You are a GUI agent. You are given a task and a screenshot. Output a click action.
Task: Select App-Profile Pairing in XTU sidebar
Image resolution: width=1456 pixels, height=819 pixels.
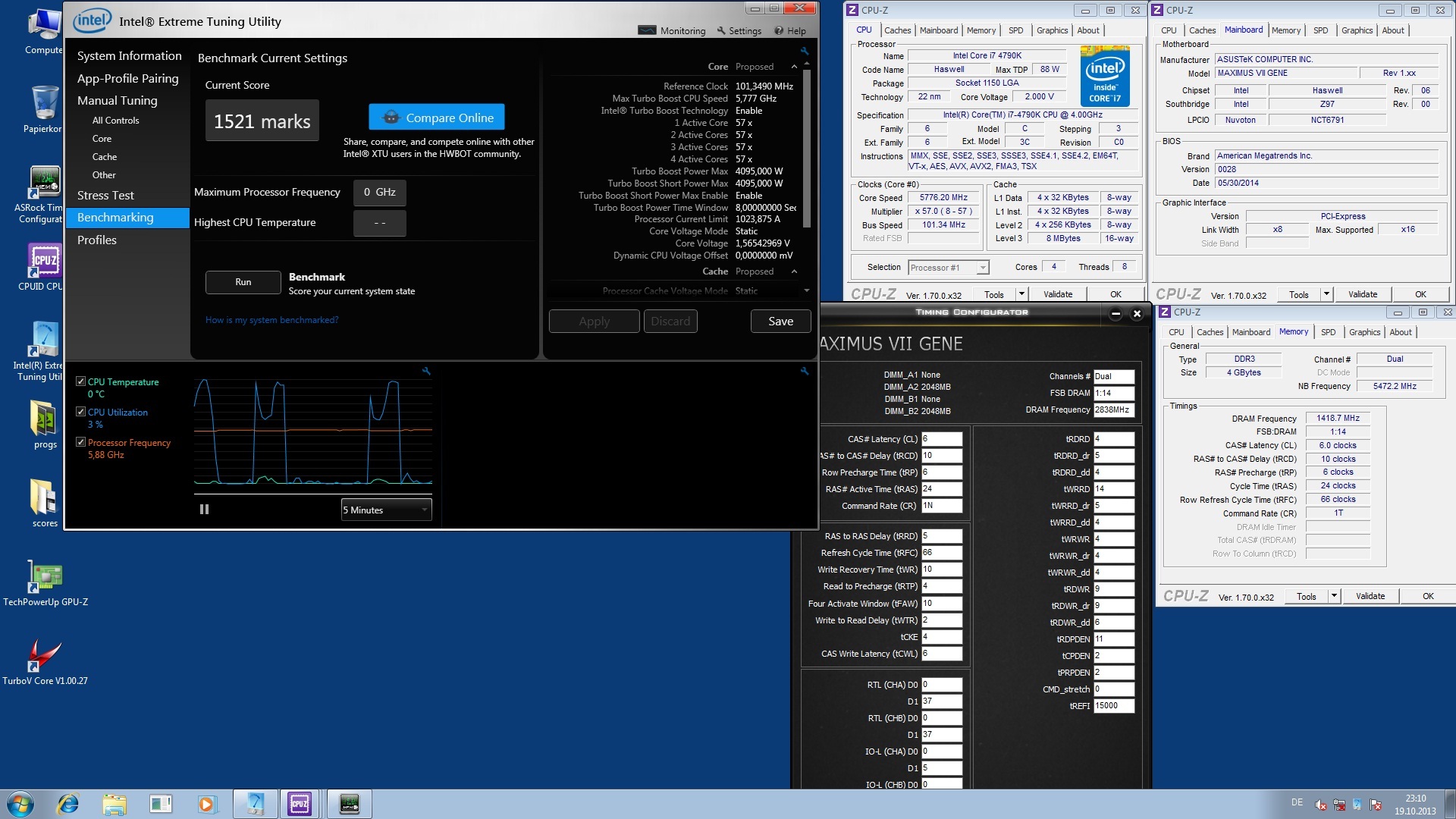click(x=127, y=79)
